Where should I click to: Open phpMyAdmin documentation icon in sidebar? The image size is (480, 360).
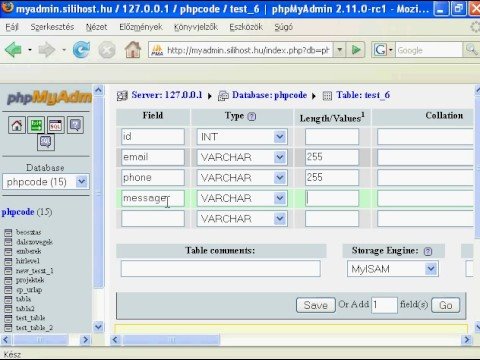75,125
